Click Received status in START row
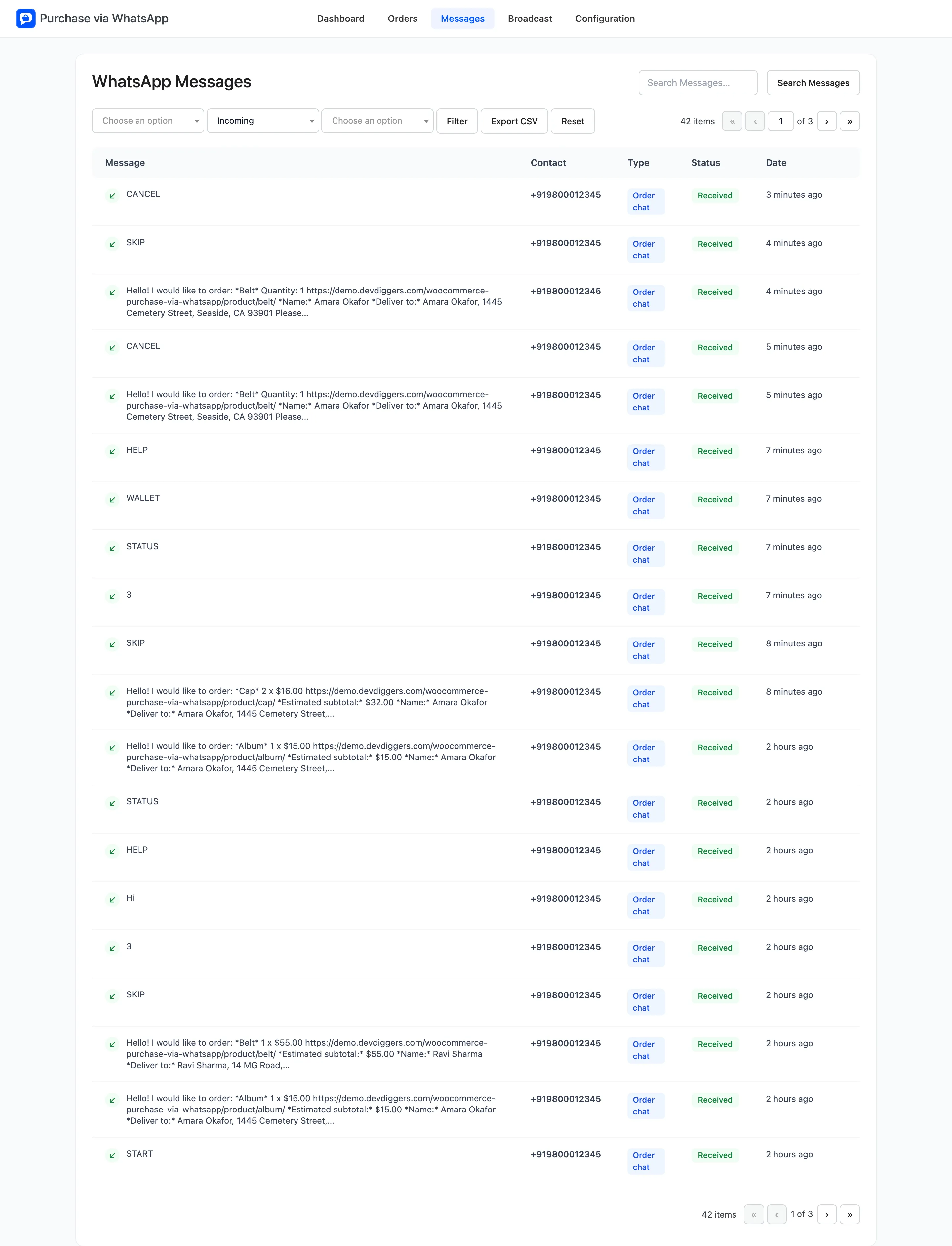Screen dimensions: 952x1246 tap(715, 1155)
